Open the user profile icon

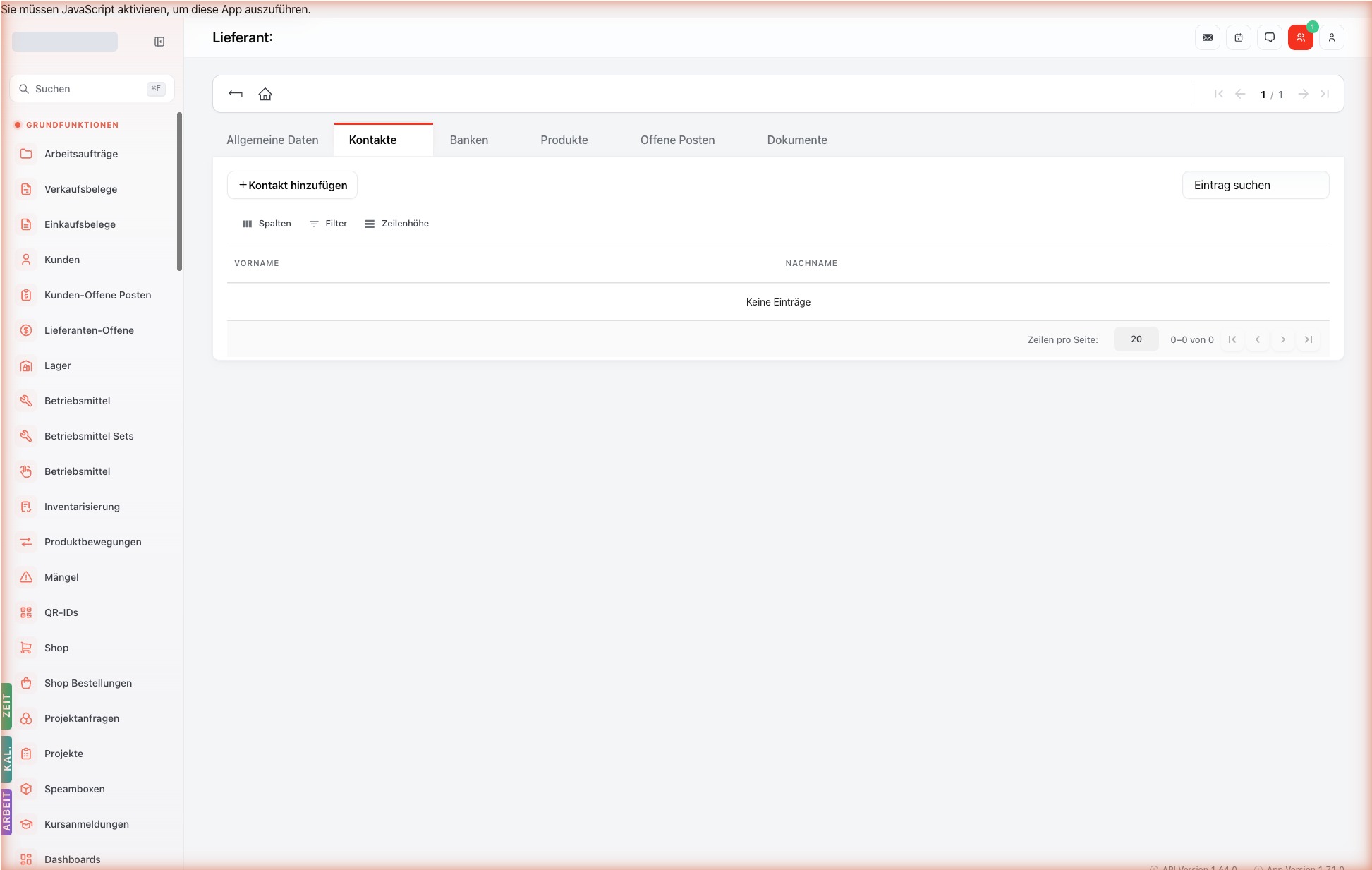click(x=1332, y=37)
